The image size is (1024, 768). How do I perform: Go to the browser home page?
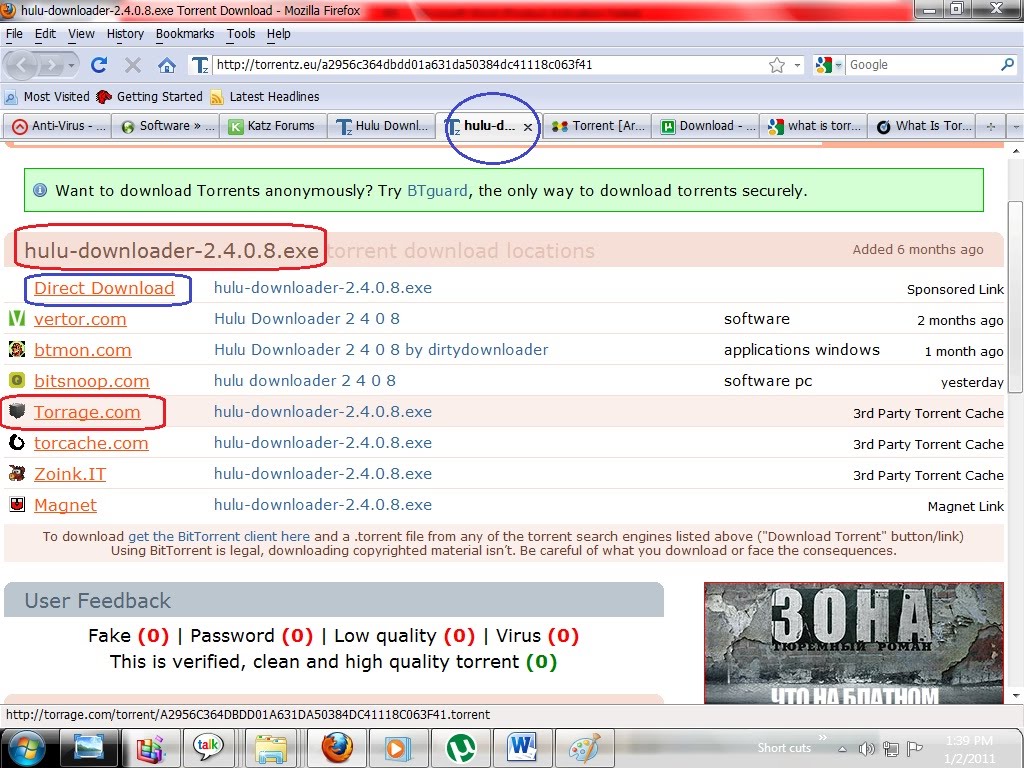coord(167,65)
